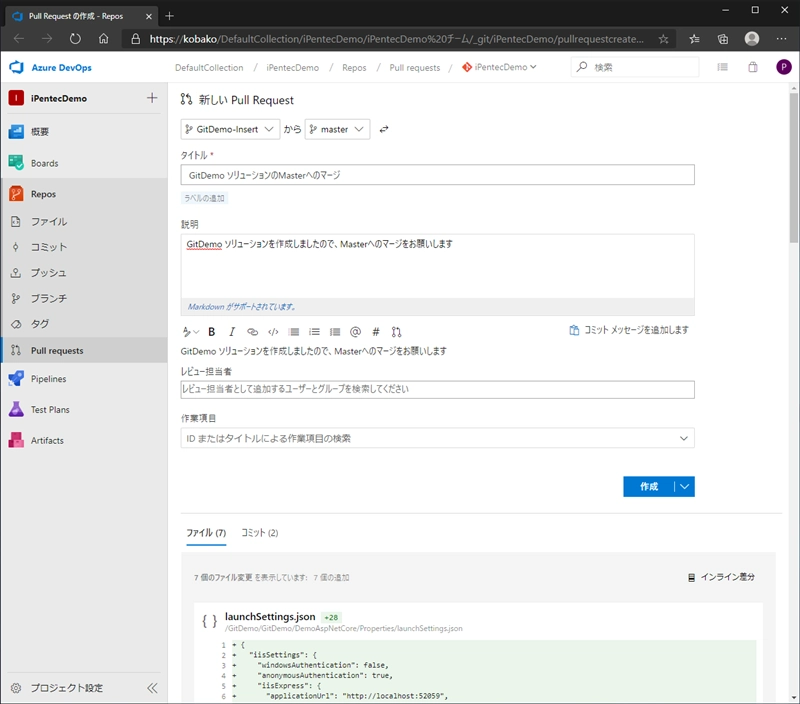Image resolution: width=800 pixels, height=704 pixels.
Task: Open Boards from the sidebar
Action: coord(44,163)
